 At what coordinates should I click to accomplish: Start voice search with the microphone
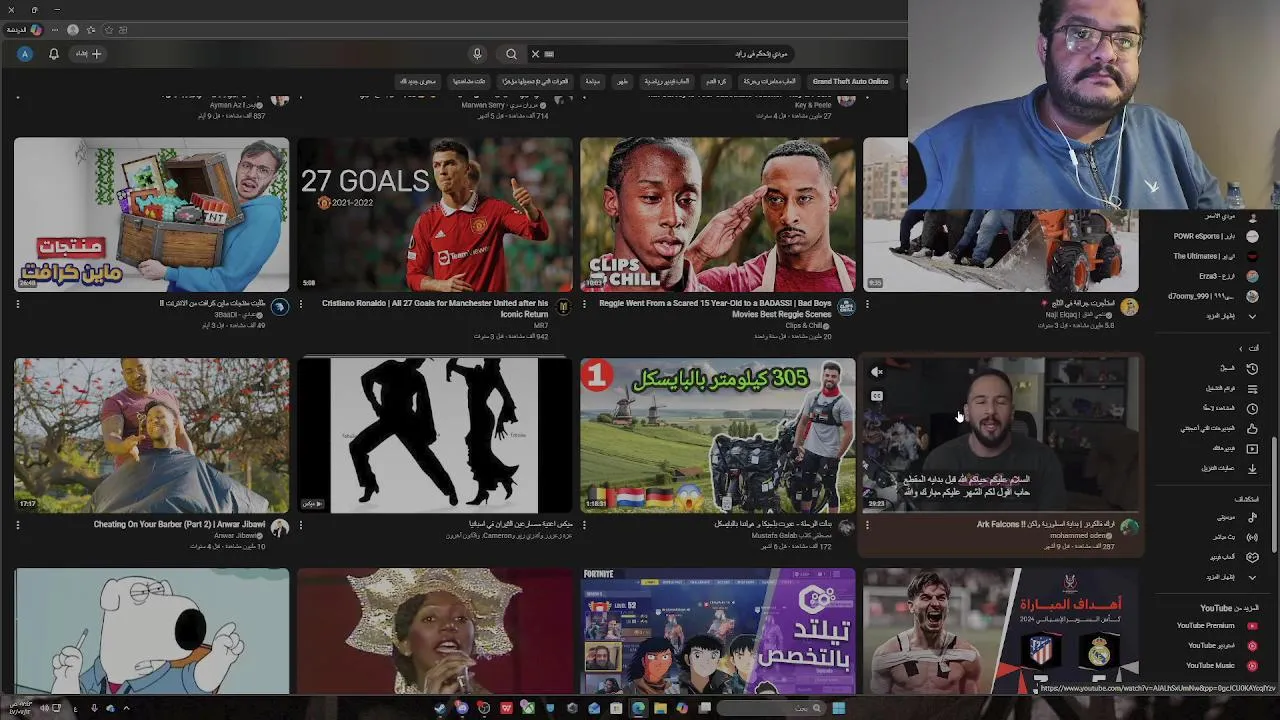(477, 54)
